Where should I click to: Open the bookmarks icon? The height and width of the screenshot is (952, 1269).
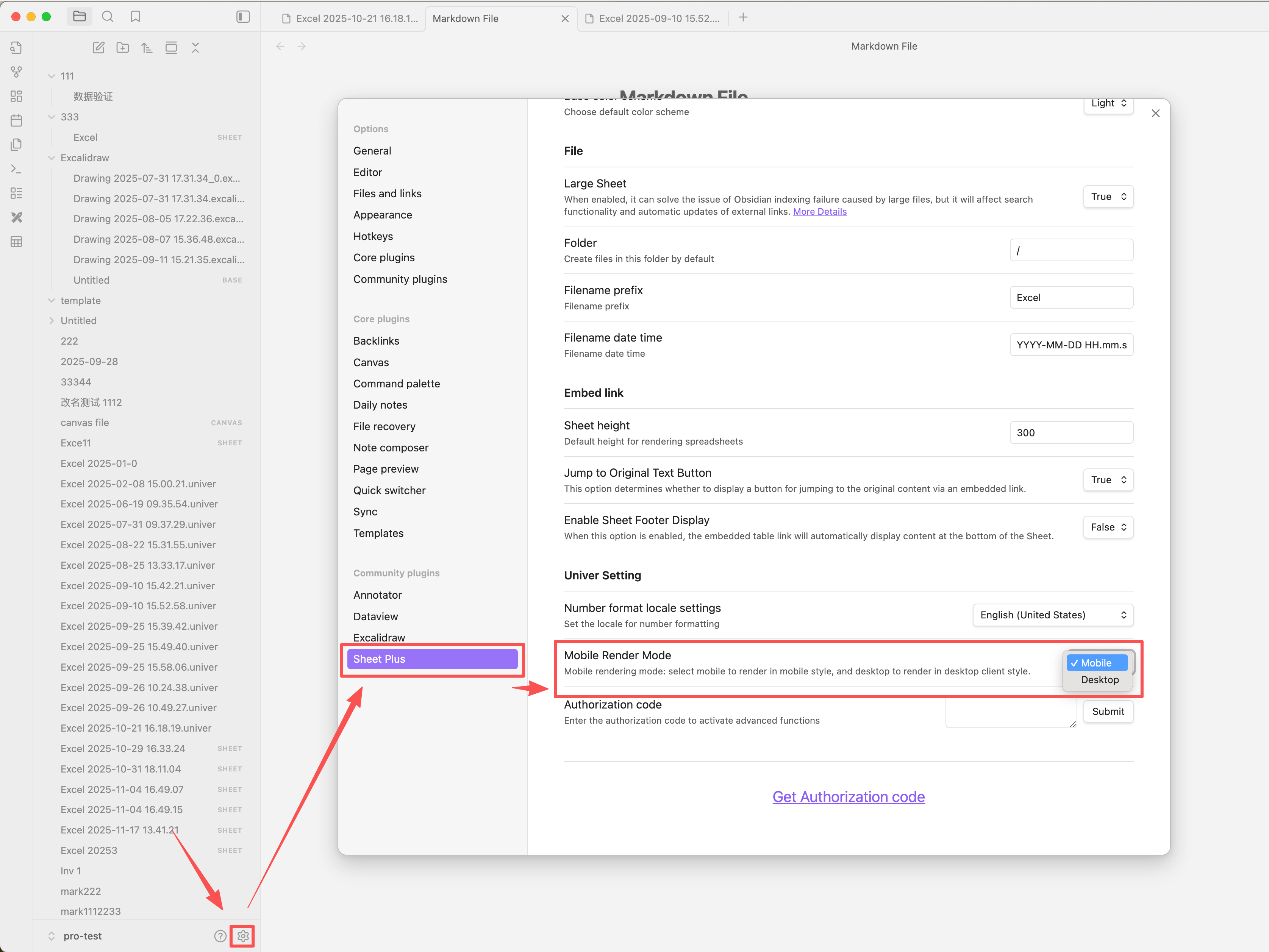coord(135,17)
